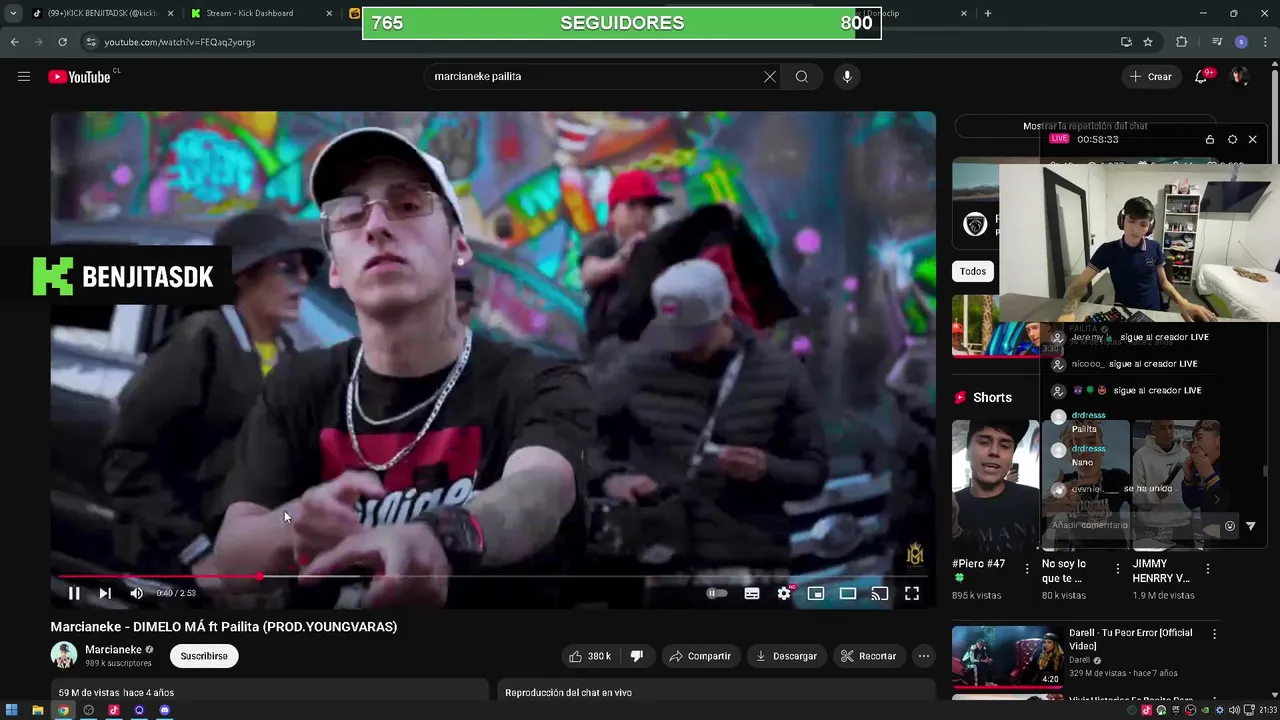Image resolution: width=1280 pixels, height=720 pixels.
Task: Skip to the next video
Action: [105, 593]
